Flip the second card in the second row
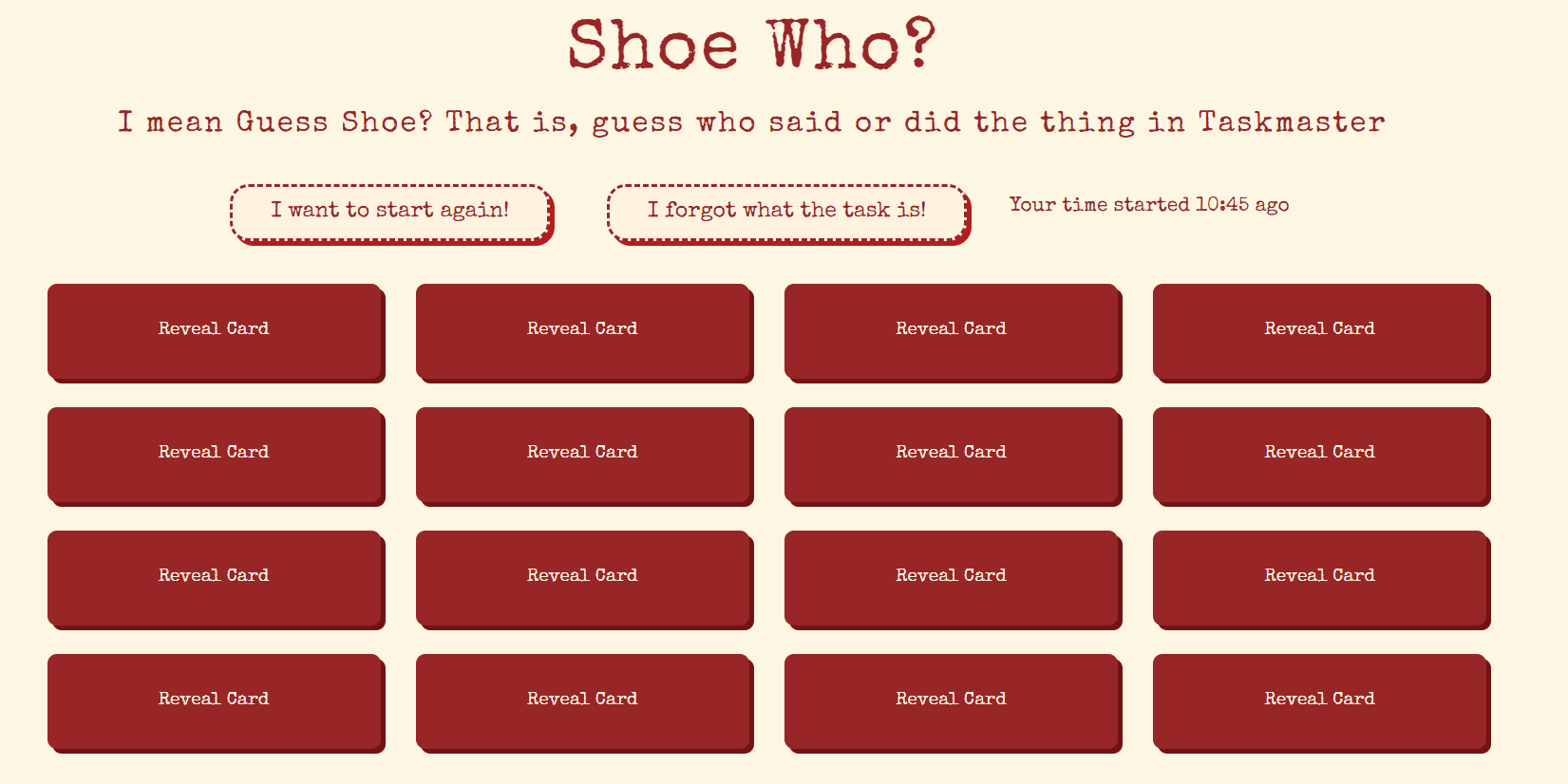 click(583, 454)
